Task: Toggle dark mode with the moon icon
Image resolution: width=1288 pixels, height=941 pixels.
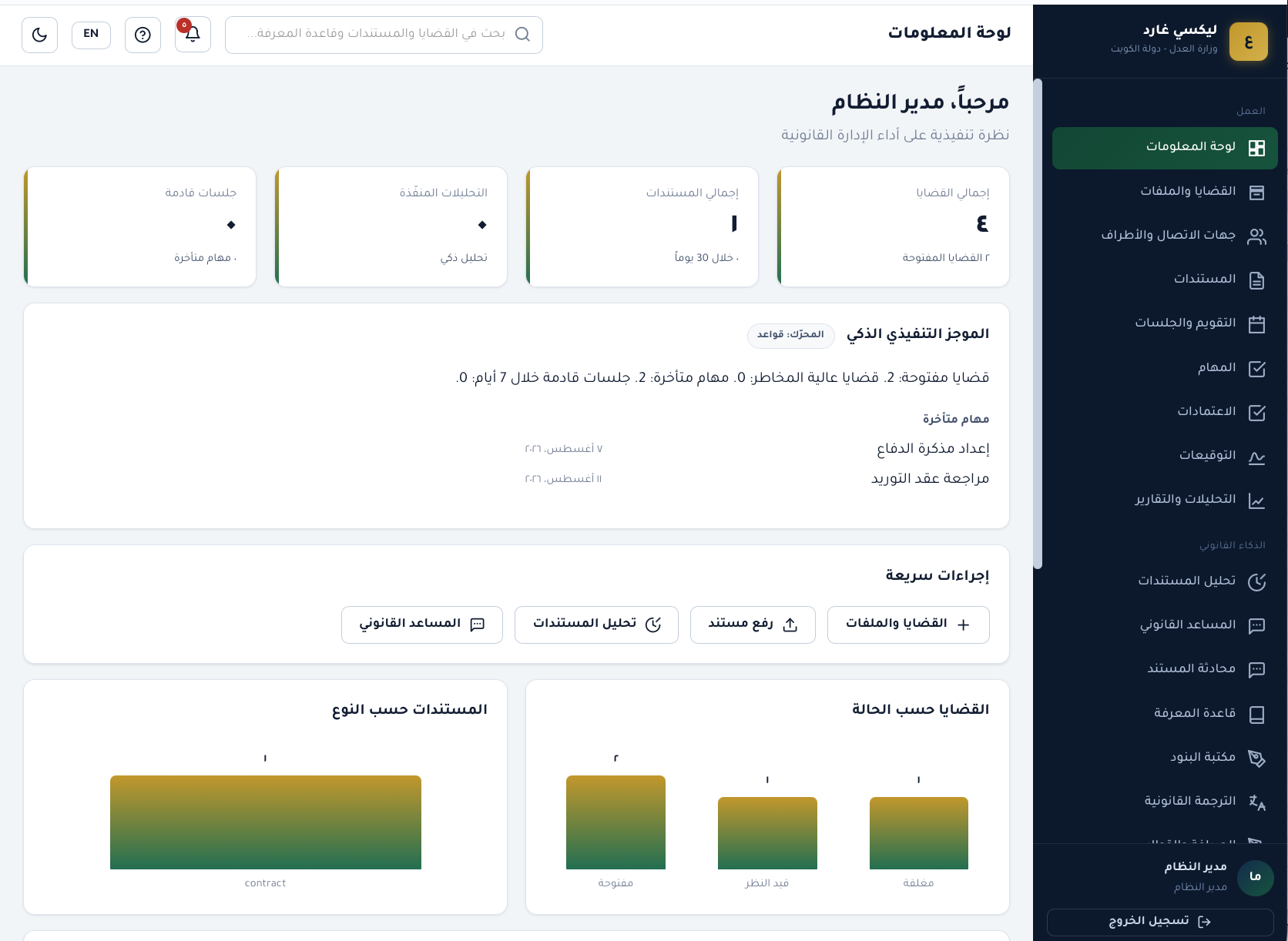Action: coord(39,35)
